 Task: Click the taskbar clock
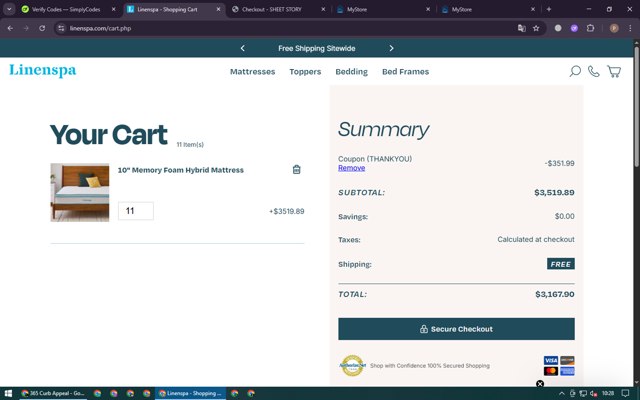pyautogui.click(x=608, y=393)
